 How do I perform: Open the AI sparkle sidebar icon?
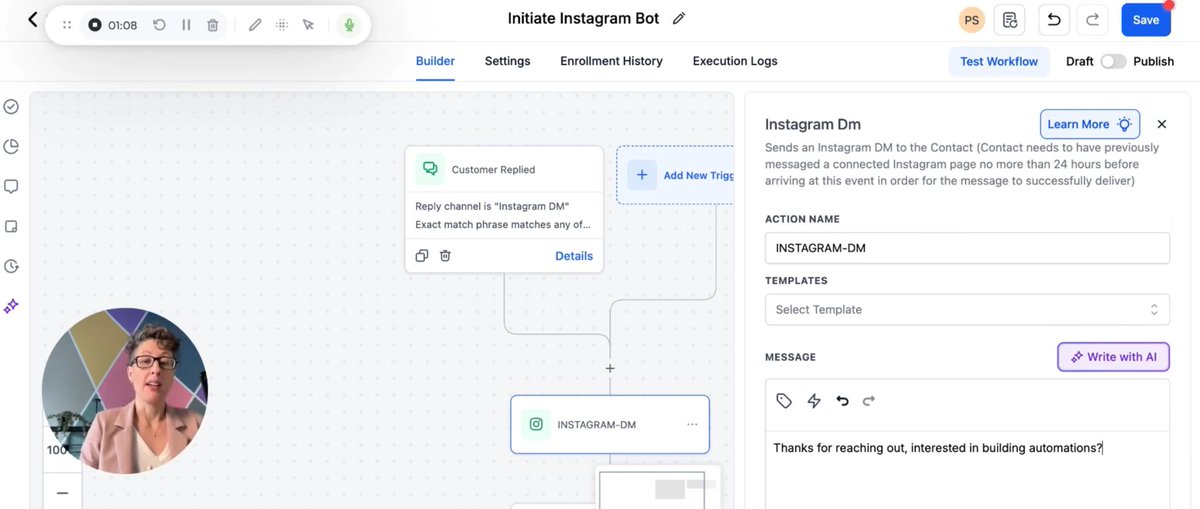click(12, 306)
